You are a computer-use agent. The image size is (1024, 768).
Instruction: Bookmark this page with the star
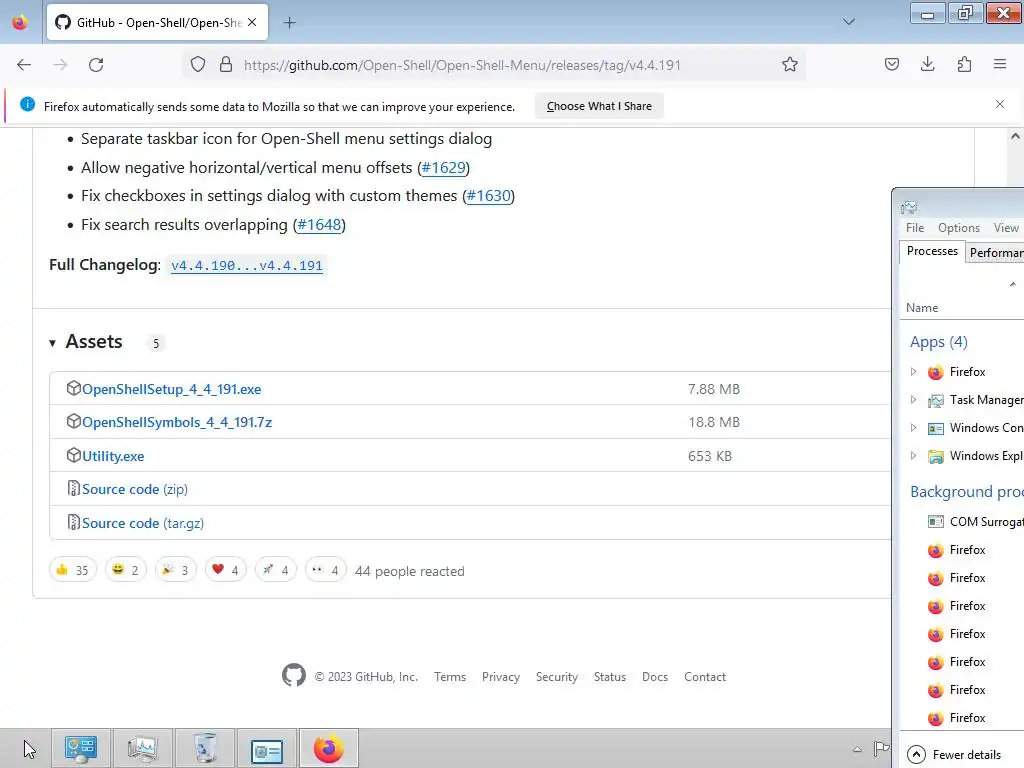(x=790, y=65)
